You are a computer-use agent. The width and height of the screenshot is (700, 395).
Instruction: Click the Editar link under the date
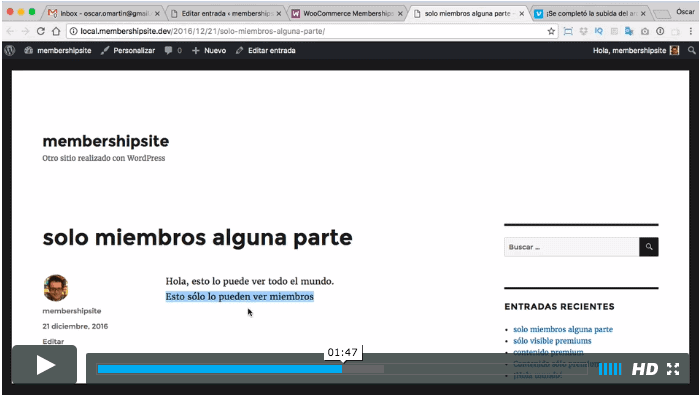click(x=53, y=341)
